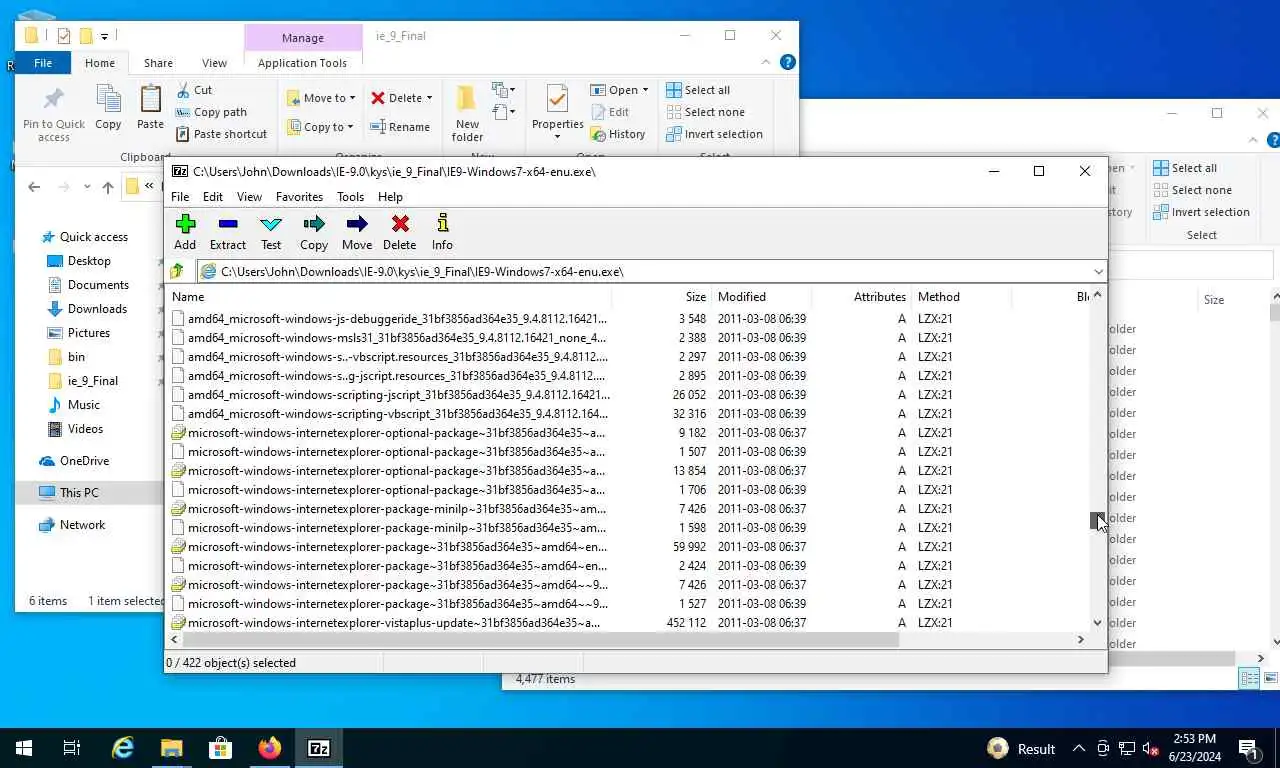Screen dimensions: 1280x768
Task: Switch to the Share ribbon tab
Action: tap(158, 63)
